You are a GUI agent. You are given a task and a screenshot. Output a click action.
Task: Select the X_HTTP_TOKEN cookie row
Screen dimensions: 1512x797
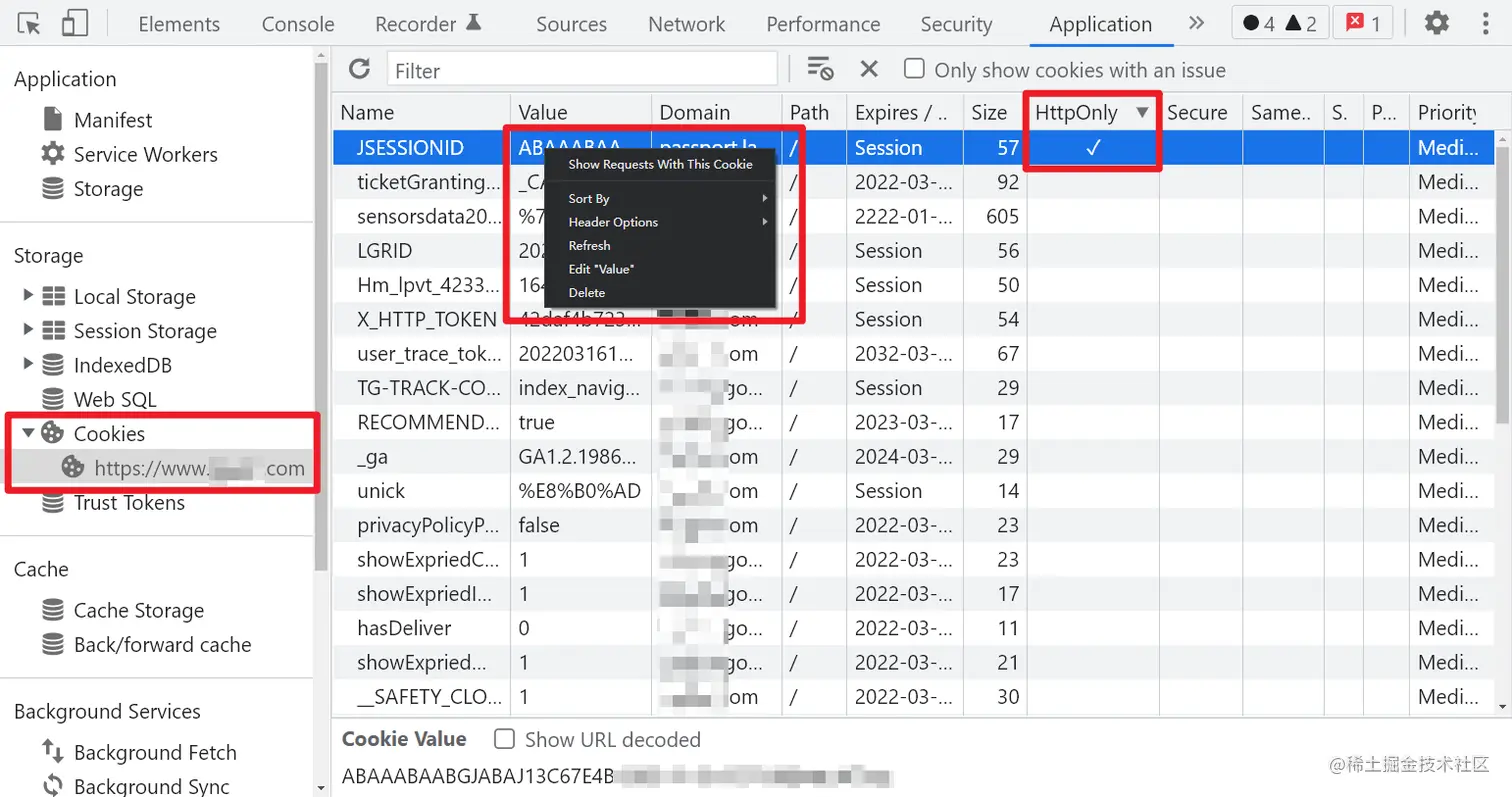tap(913, 319)
